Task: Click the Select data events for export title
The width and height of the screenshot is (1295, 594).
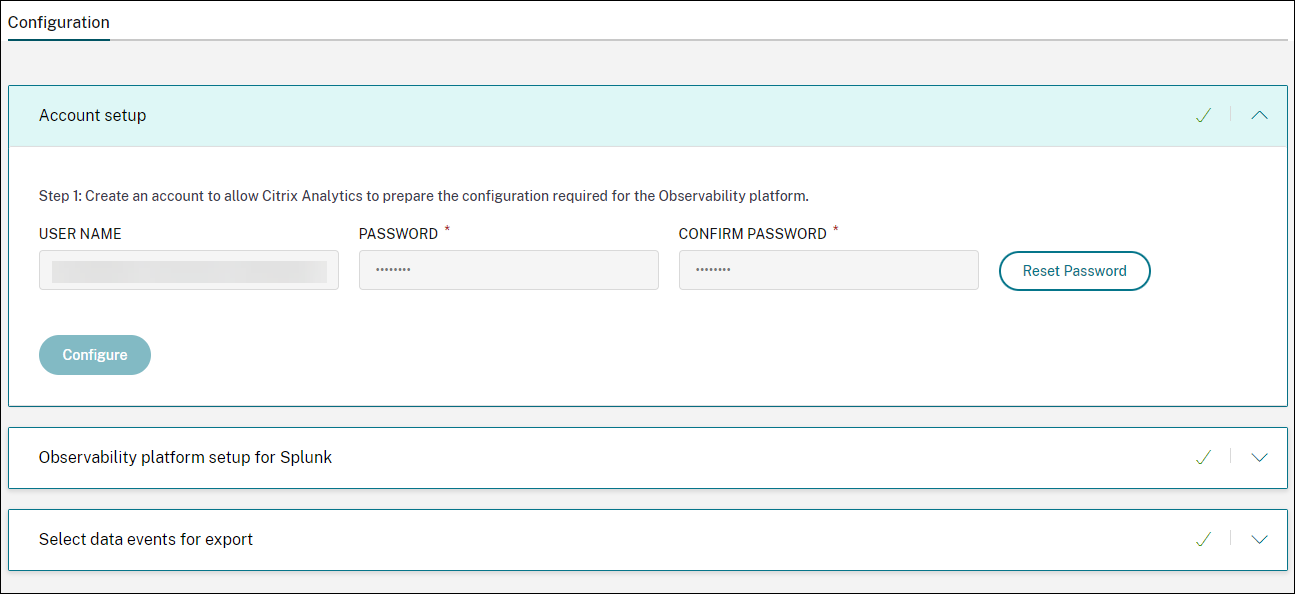Action: (146, 539)
